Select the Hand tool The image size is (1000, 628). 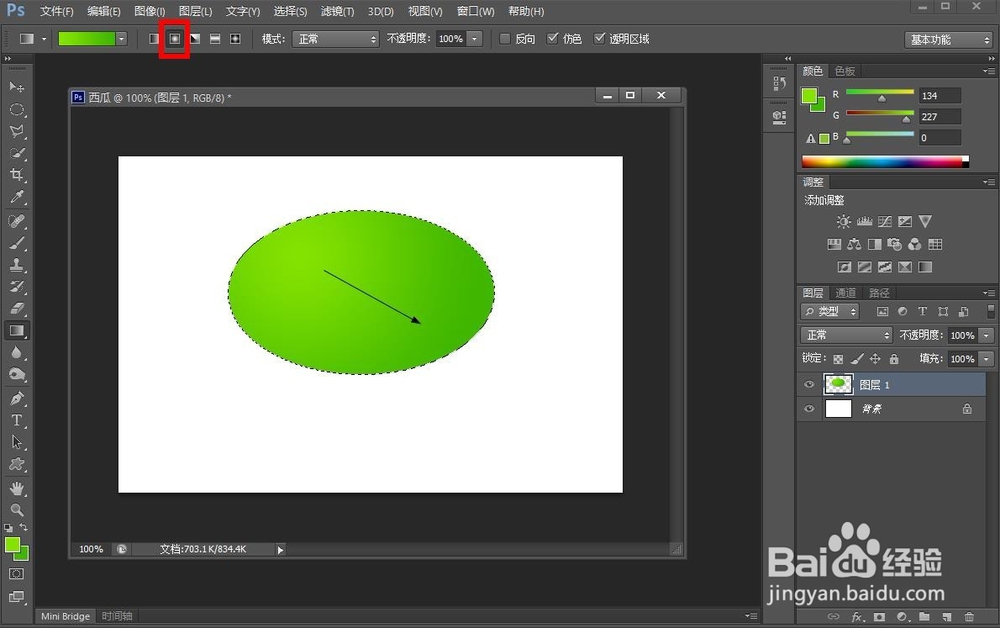click(x=17, y=488)
